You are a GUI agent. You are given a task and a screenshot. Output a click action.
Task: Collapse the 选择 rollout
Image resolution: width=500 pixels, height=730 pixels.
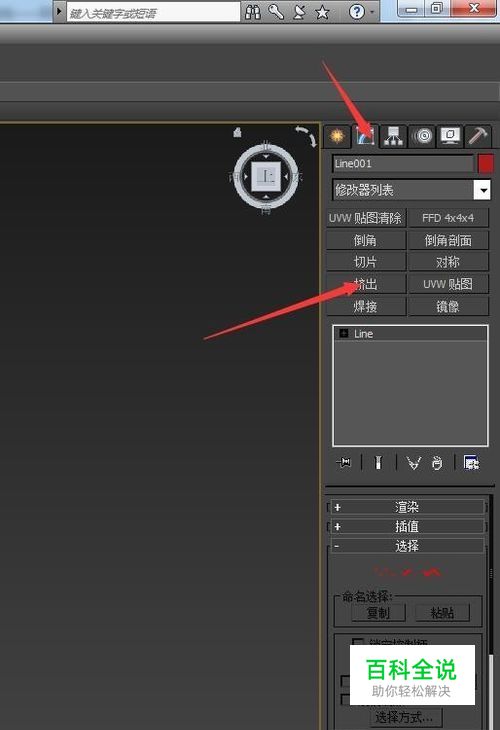[x=407, y=546]
